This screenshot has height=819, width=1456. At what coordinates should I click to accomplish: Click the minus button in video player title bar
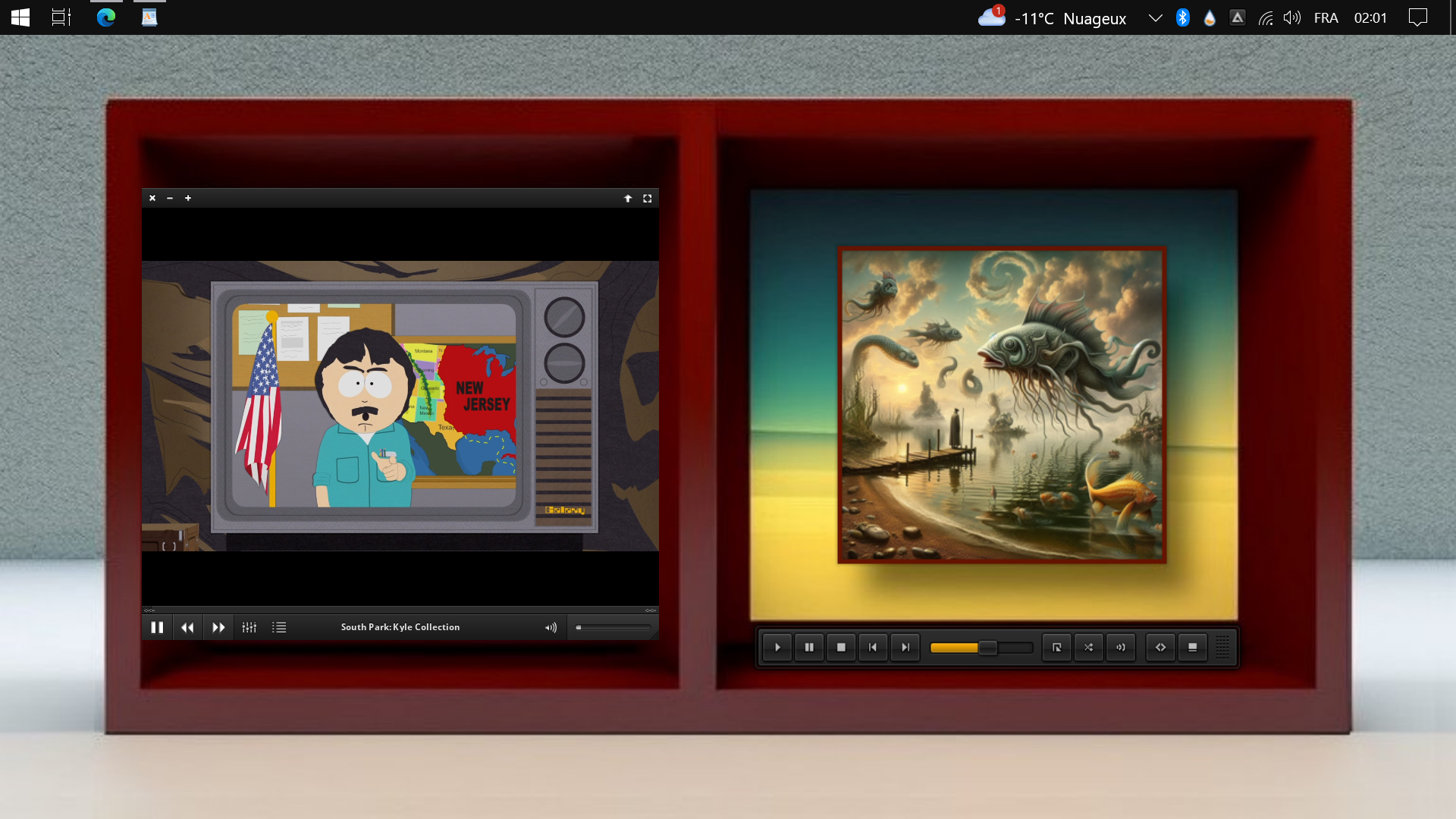click(x=170, y=198)
